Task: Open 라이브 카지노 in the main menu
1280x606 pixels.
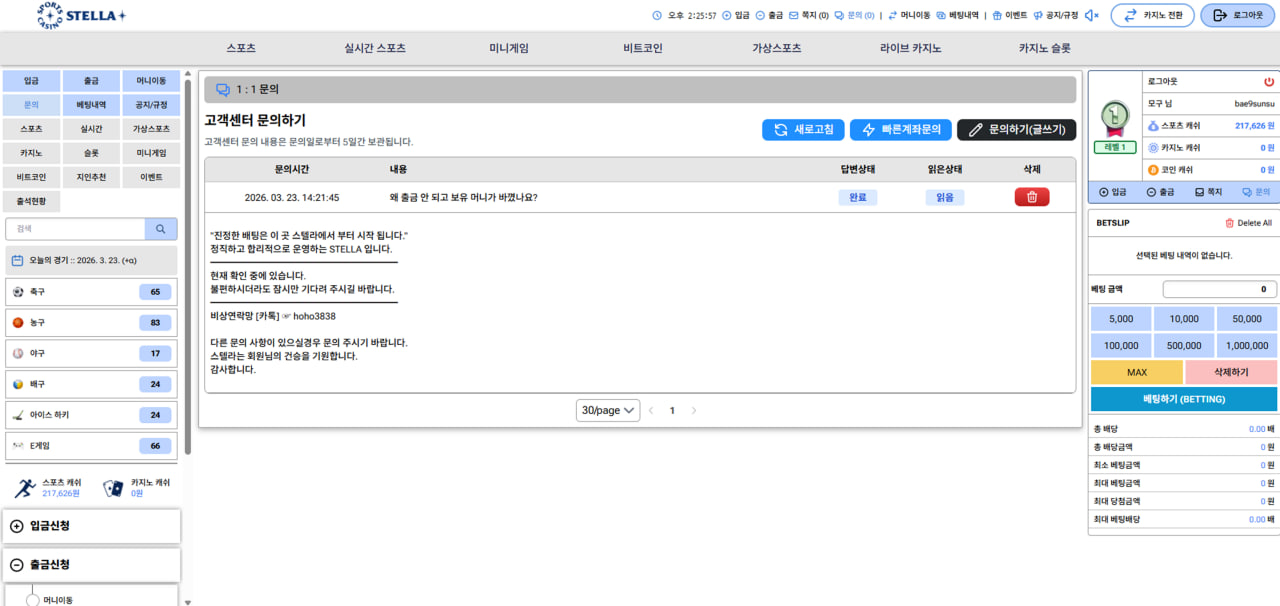Action: (x=910, y=48)
